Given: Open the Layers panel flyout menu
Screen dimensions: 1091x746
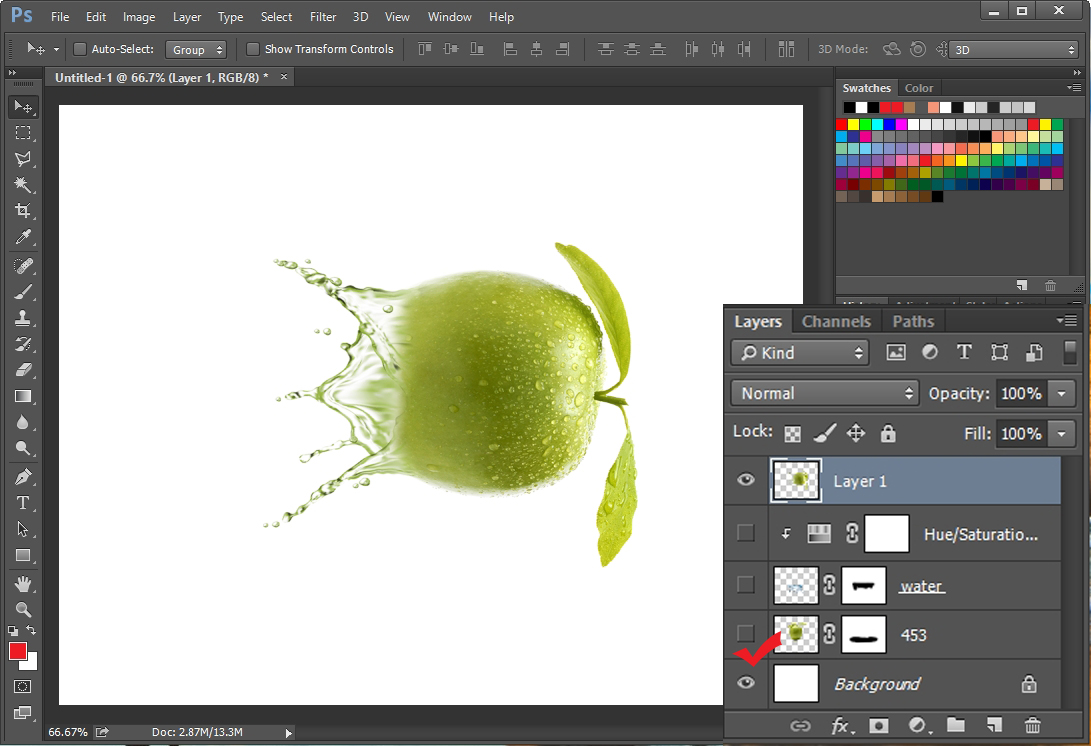Looking at the screenshot, I should tap(1067, 320).
